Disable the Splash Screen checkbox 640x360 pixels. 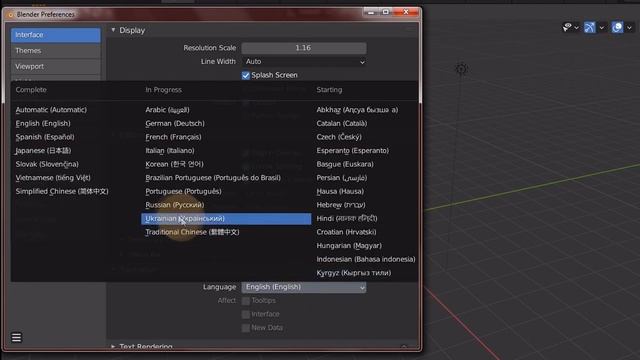point(246,75)
